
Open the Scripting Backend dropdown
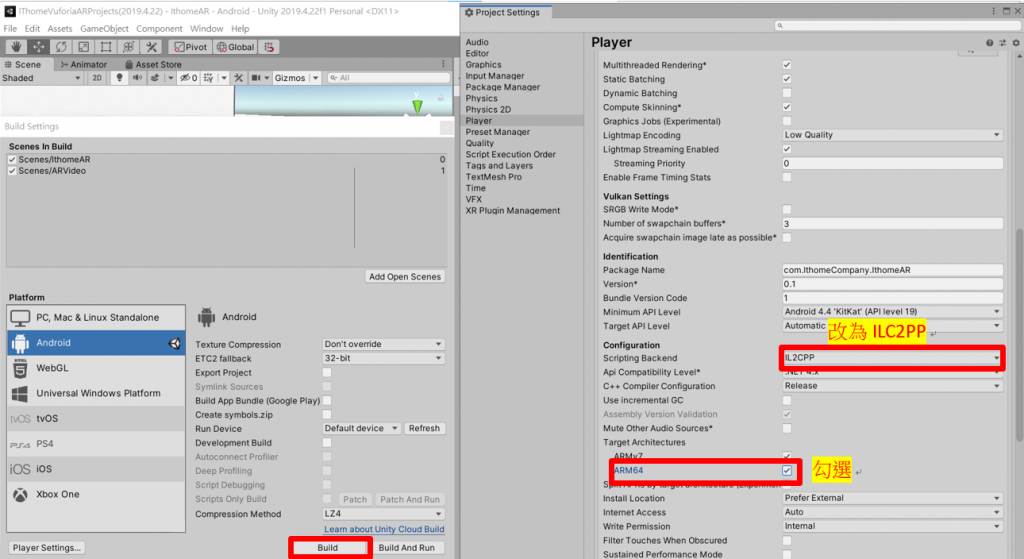(x=892, y=358)
